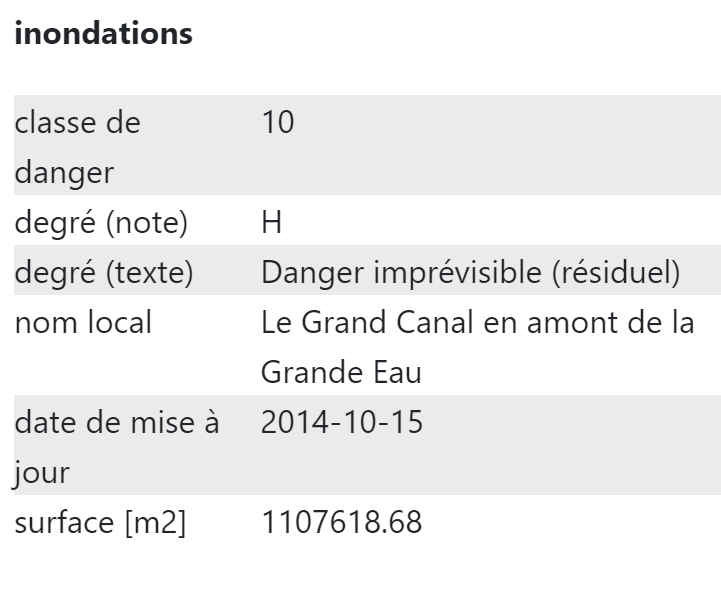Image resolution: width=721 pixels, height=597 pixels.
Task: Click the Grande Eau text line
Action: [341, 372]
